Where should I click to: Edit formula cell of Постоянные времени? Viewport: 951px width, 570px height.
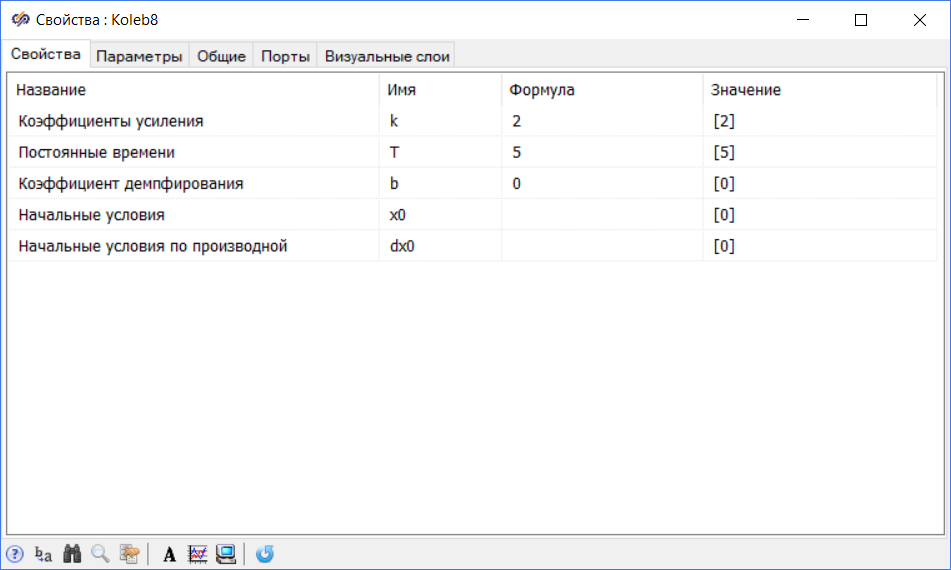tap(600, 153)
